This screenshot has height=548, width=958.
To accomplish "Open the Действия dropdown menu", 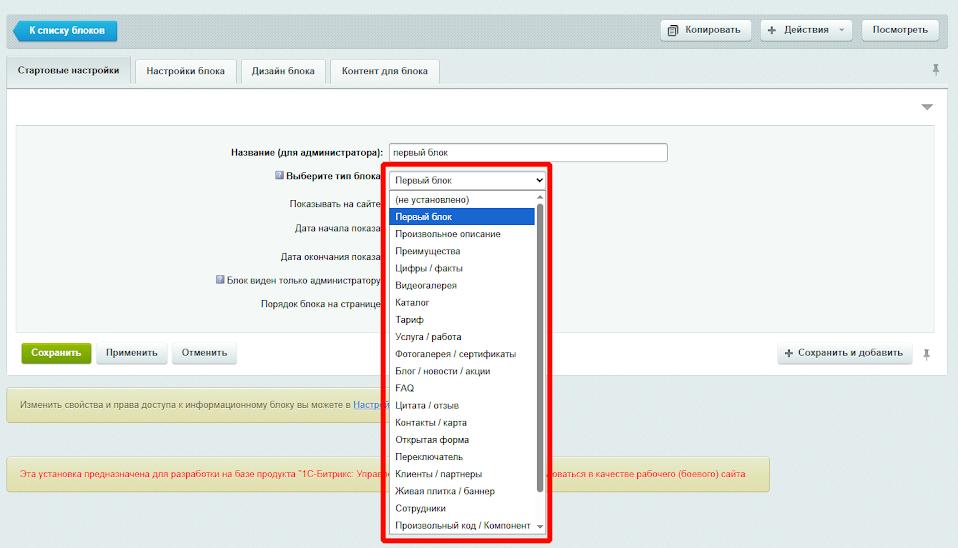I will click(806, 30).
